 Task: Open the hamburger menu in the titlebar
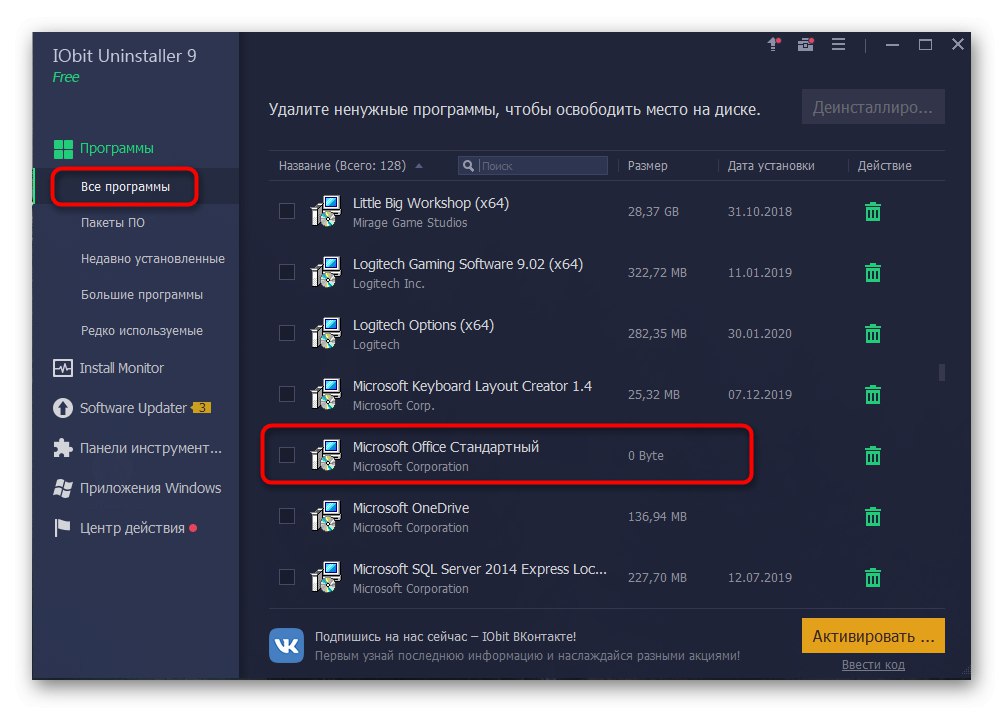[x=838, y=44]
